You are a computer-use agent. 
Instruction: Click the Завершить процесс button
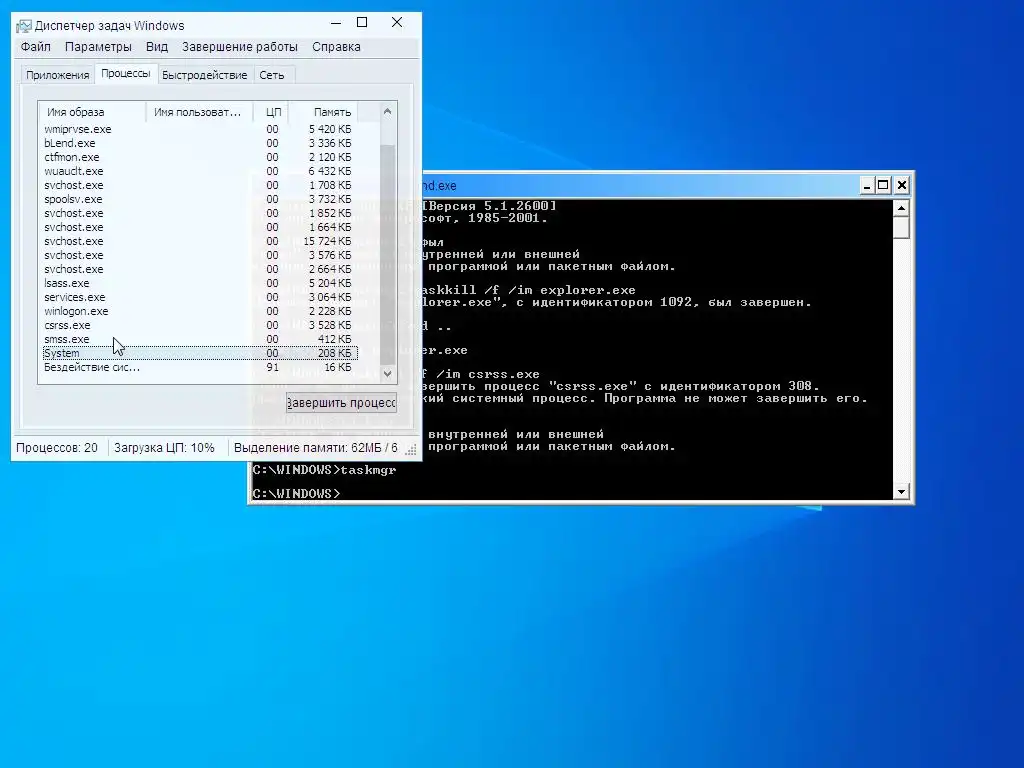pos(341,403)
